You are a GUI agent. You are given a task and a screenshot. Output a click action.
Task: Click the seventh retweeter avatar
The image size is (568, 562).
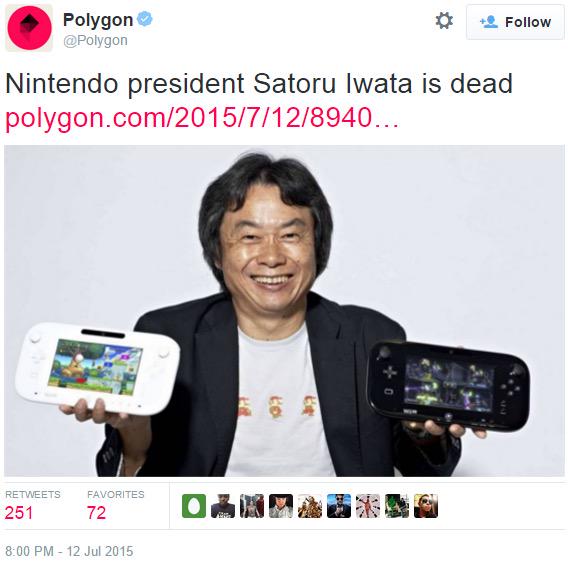pos(368,506)
